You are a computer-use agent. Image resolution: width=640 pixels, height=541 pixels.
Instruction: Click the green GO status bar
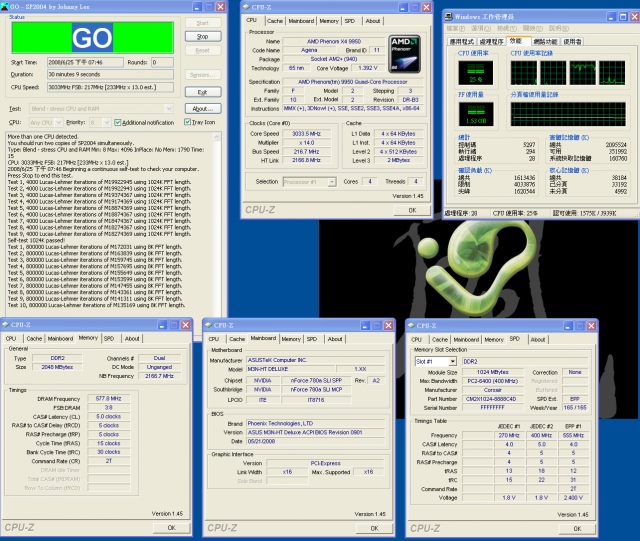93,38
